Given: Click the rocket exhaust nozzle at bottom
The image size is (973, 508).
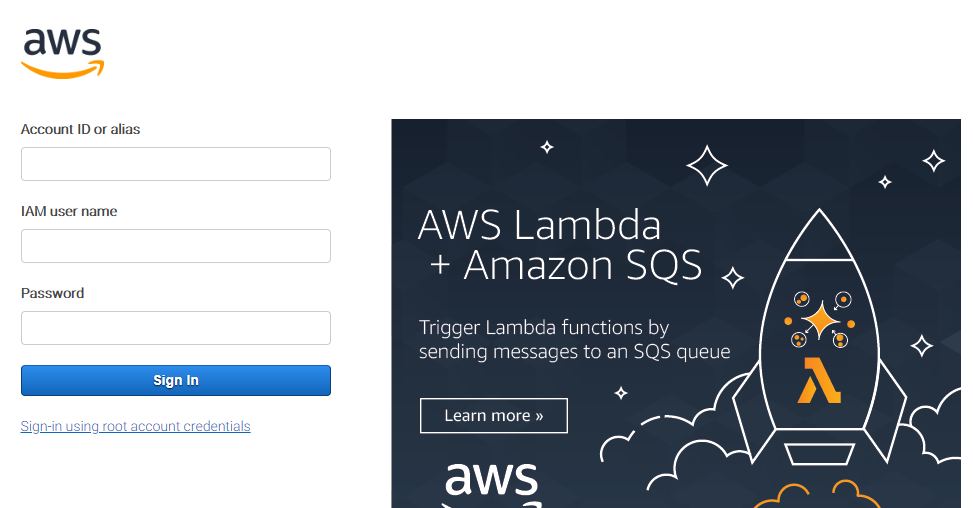Looking at the screenshot, I should 820,453.
